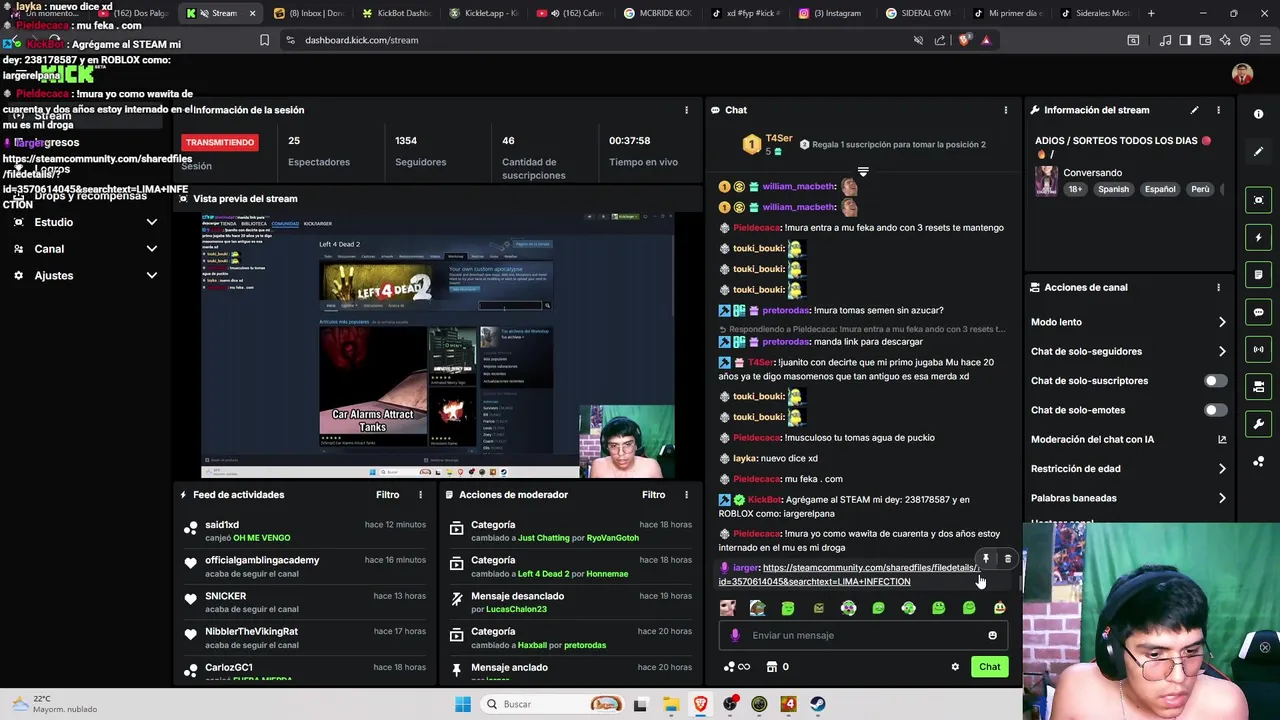The width and height of the screenshot is (1280, 720).
Task: Delete the iarger chat message with trash icon
Action: tap(1008, 559)
